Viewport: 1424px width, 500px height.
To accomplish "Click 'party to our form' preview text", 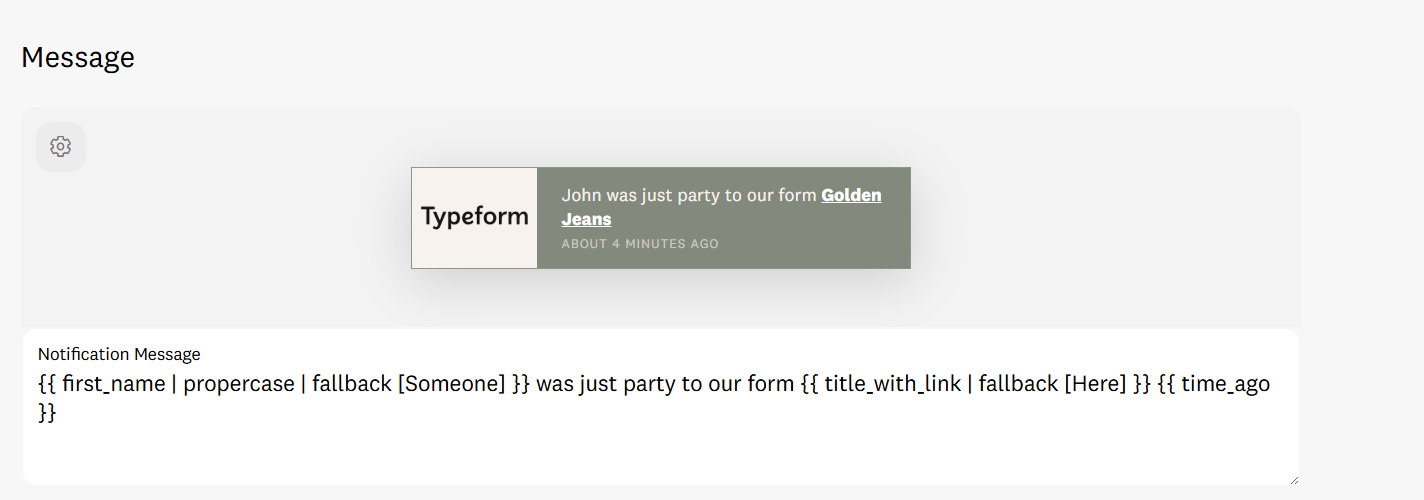I will pos(750,195).
